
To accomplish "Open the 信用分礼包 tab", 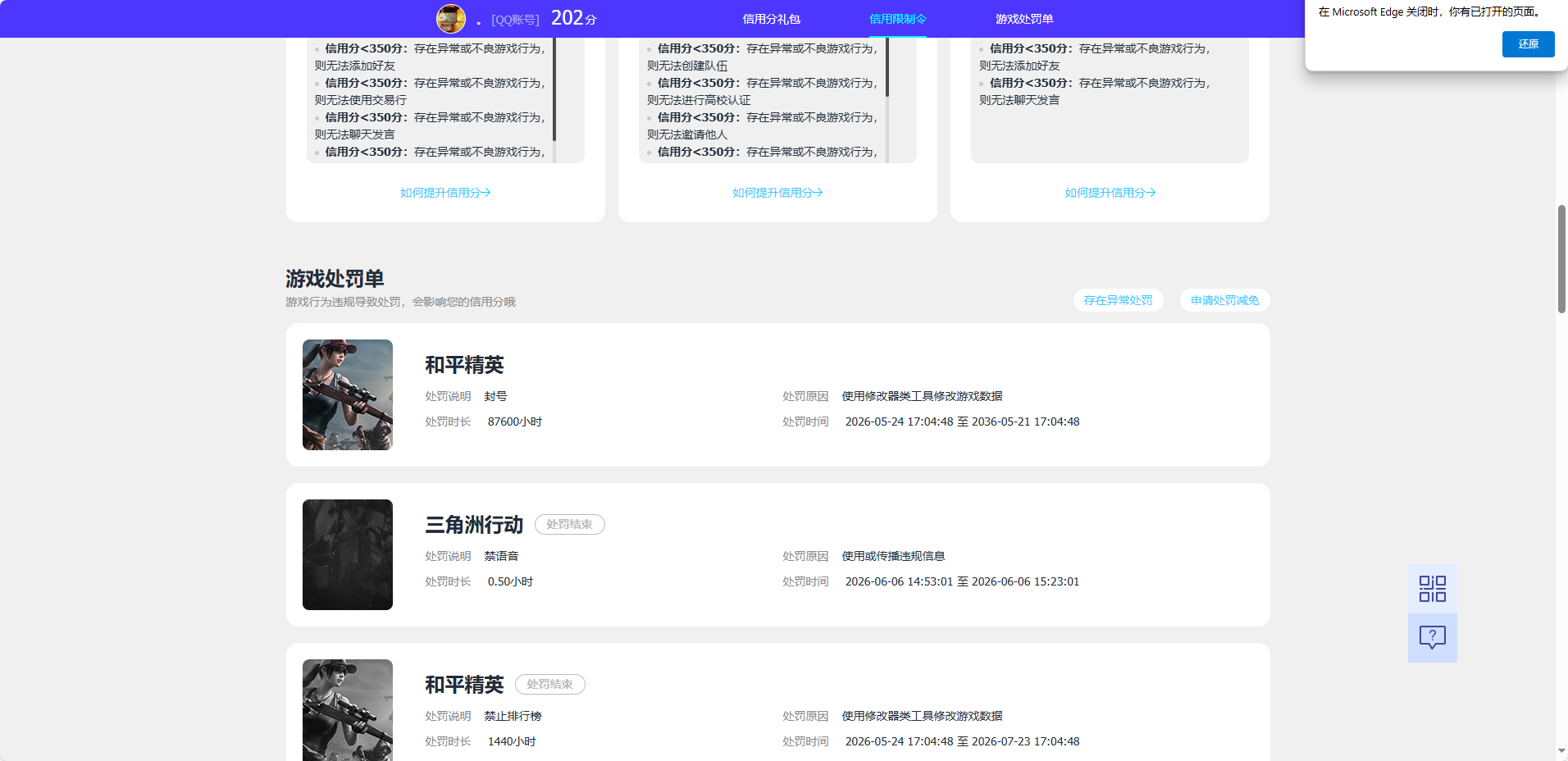I will (771, 19).
